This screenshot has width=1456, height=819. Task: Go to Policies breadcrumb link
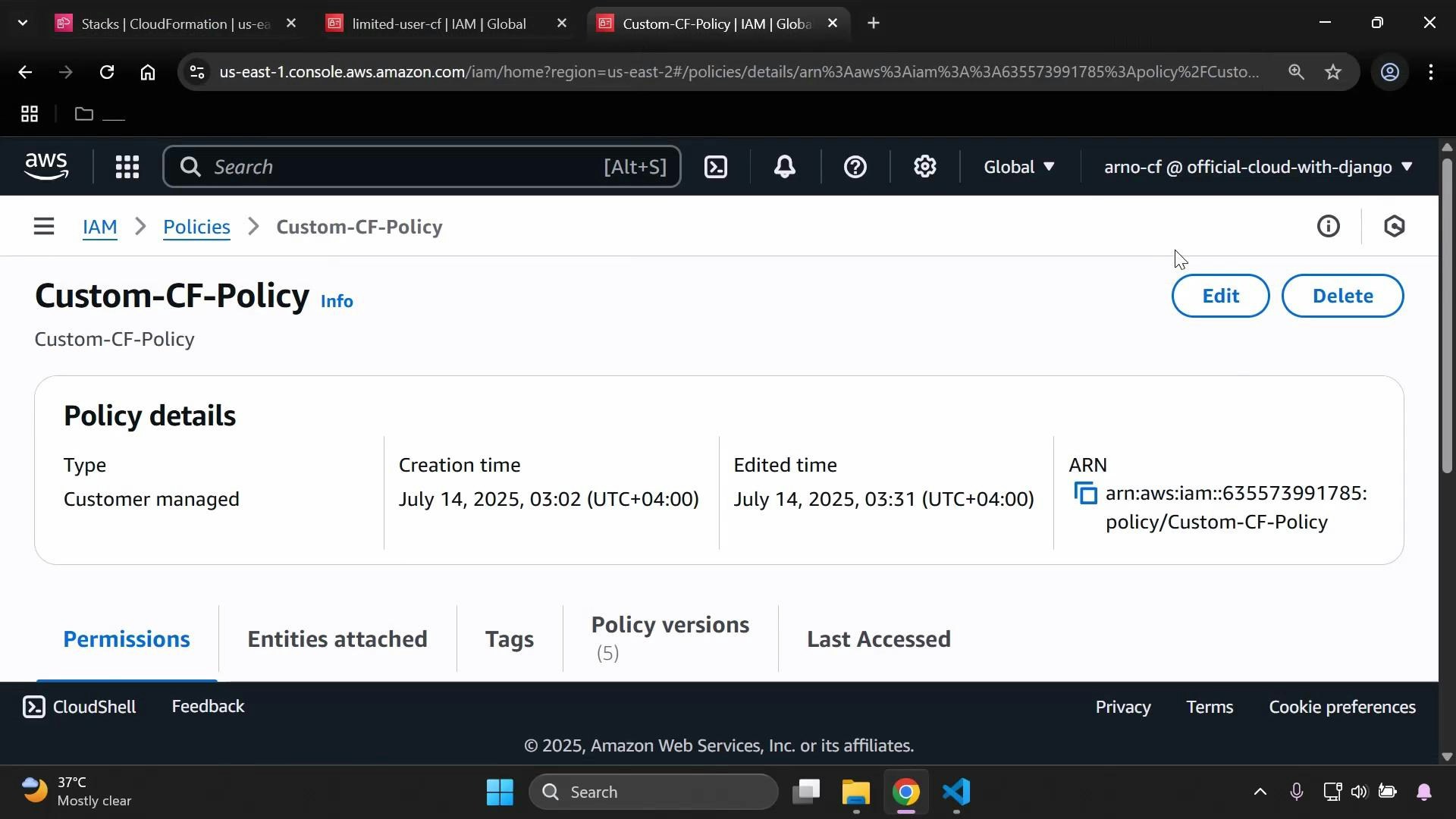tap(196, 227)
